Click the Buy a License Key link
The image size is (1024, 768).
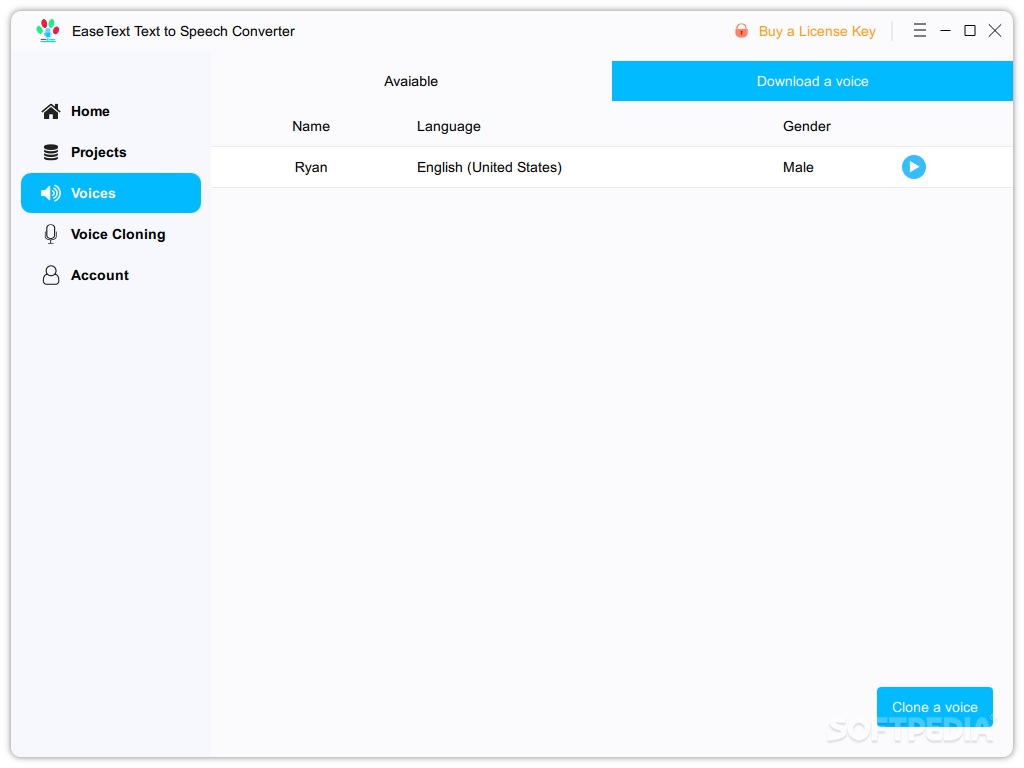pos(816,31)
